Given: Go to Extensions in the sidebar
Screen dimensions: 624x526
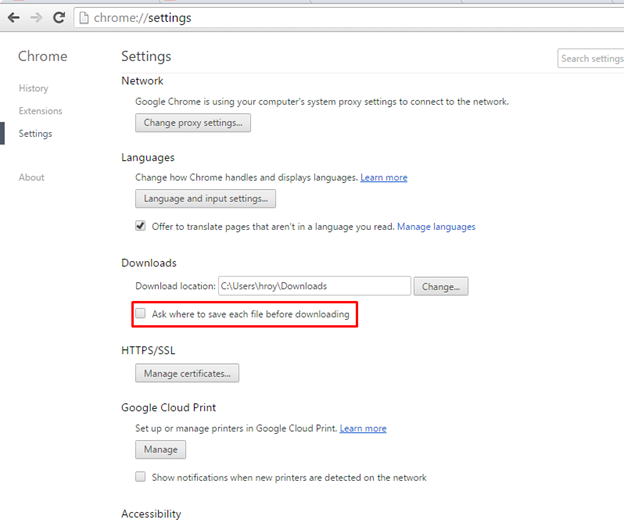Looking at the screenshot, I should 40,111.
